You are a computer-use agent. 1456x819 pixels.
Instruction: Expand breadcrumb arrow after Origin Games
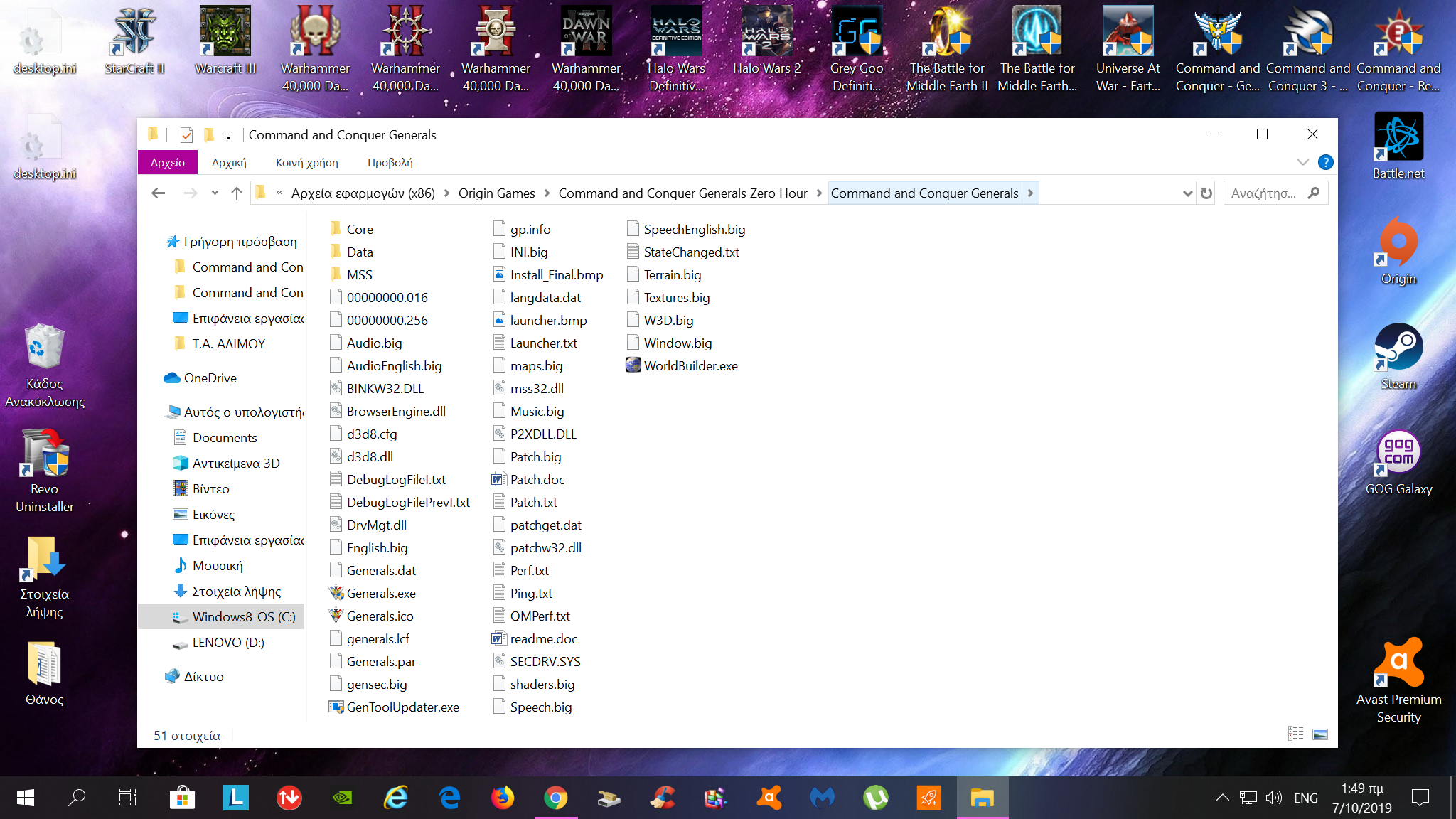[547, 193]
